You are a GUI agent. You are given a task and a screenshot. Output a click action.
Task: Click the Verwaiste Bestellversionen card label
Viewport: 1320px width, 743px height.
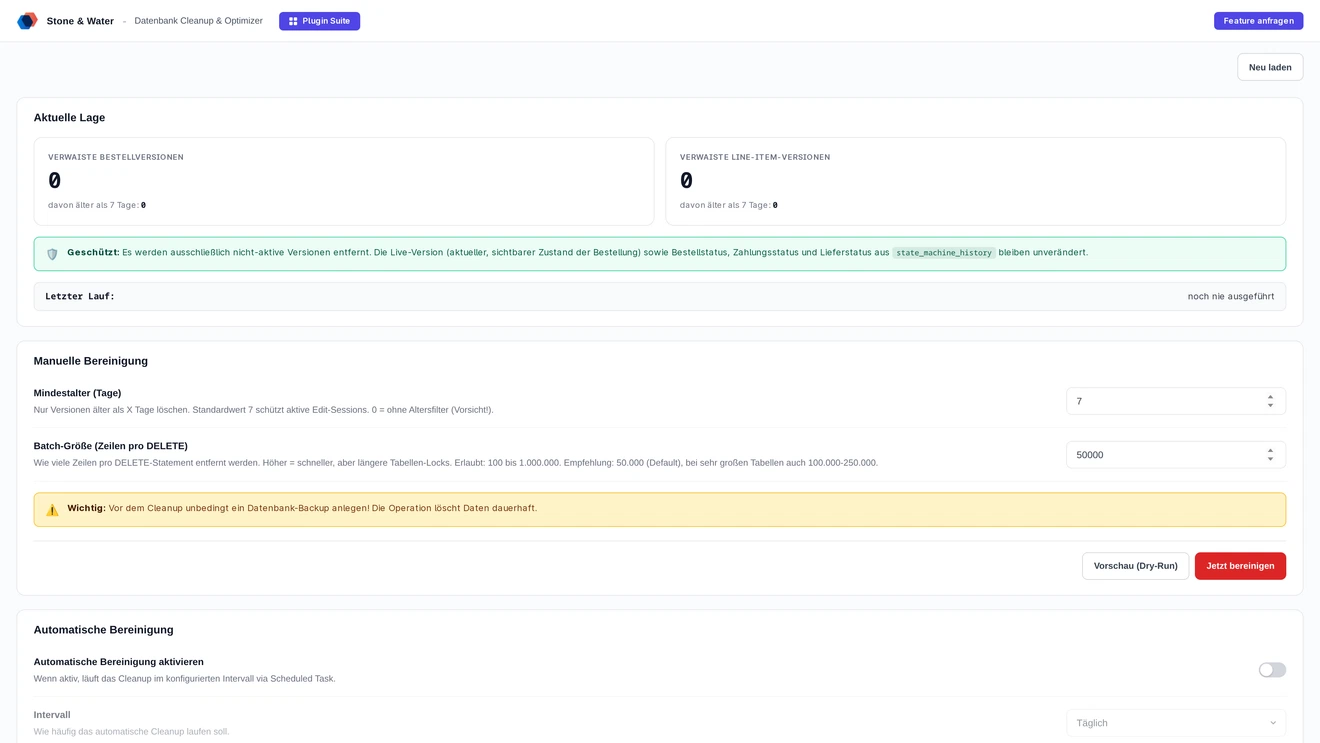point(116,157)
